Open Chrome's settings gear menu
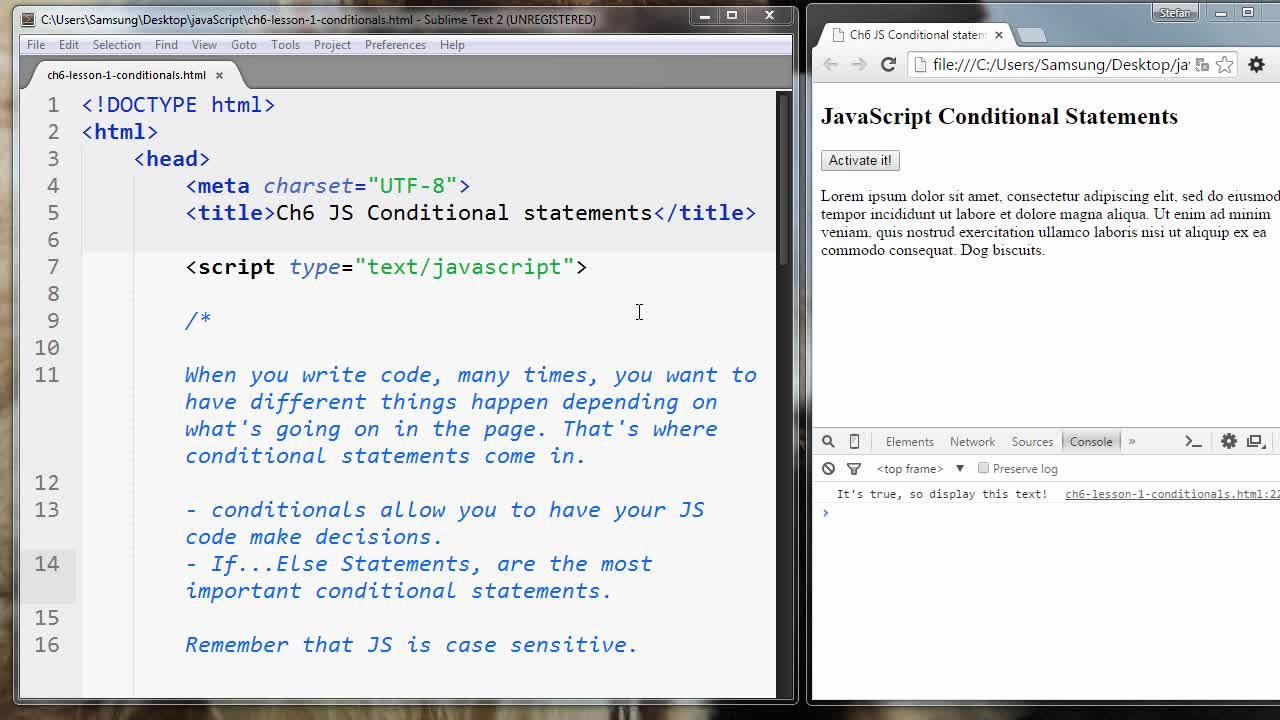Viewport: 1280px width, 720px height. click(1257, 64)
